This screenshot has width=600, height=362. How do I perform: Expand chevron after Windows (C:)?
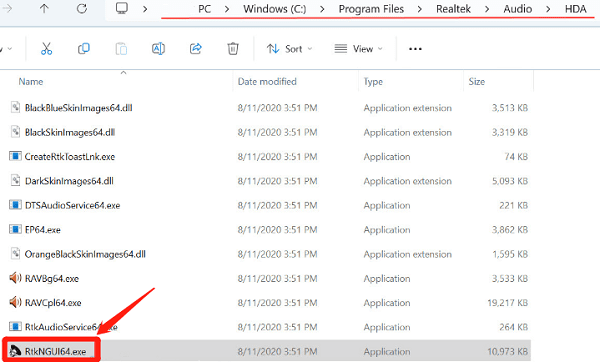(x=322, y=9)
